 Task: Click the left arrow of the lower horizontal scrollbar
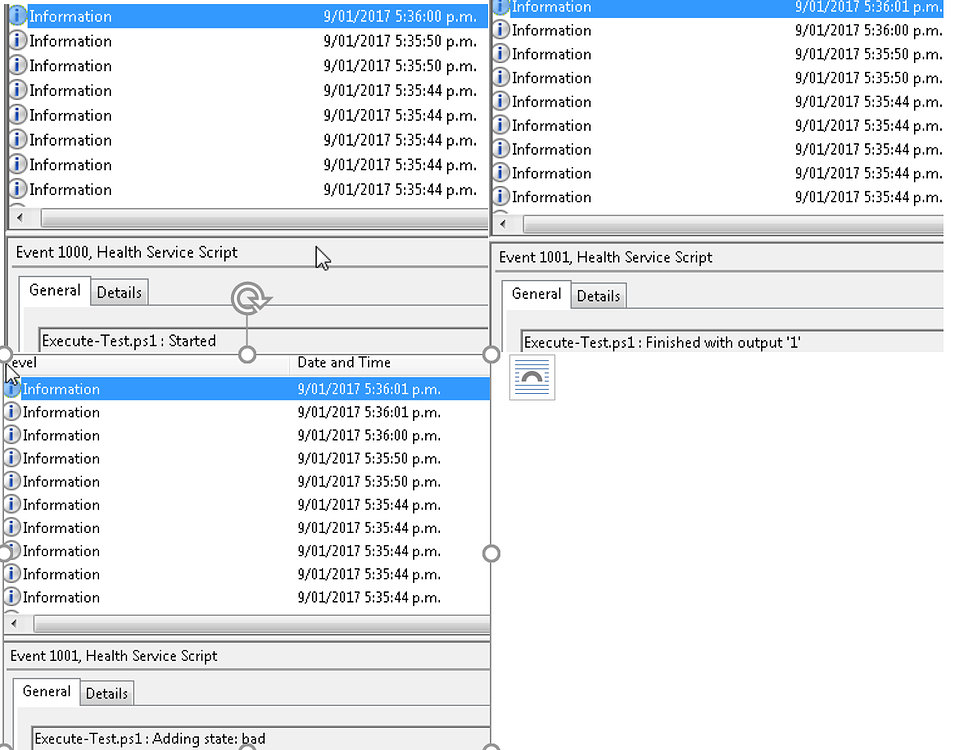coord(12,623)
